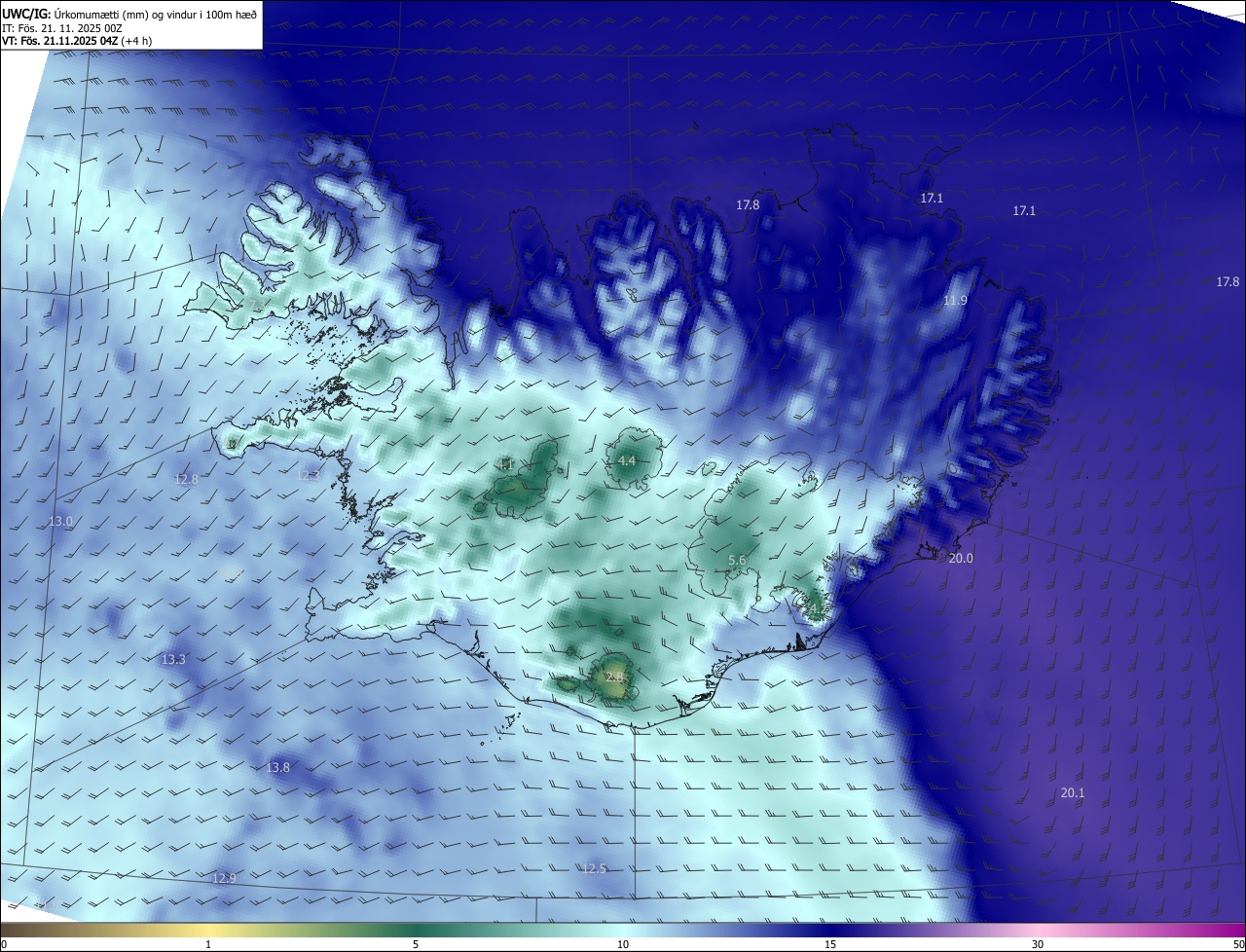Image resolution: width=1246 pixels, height=952 pixels.
Task: Click the 13.8 value on the map
Action: pos(278,768)
